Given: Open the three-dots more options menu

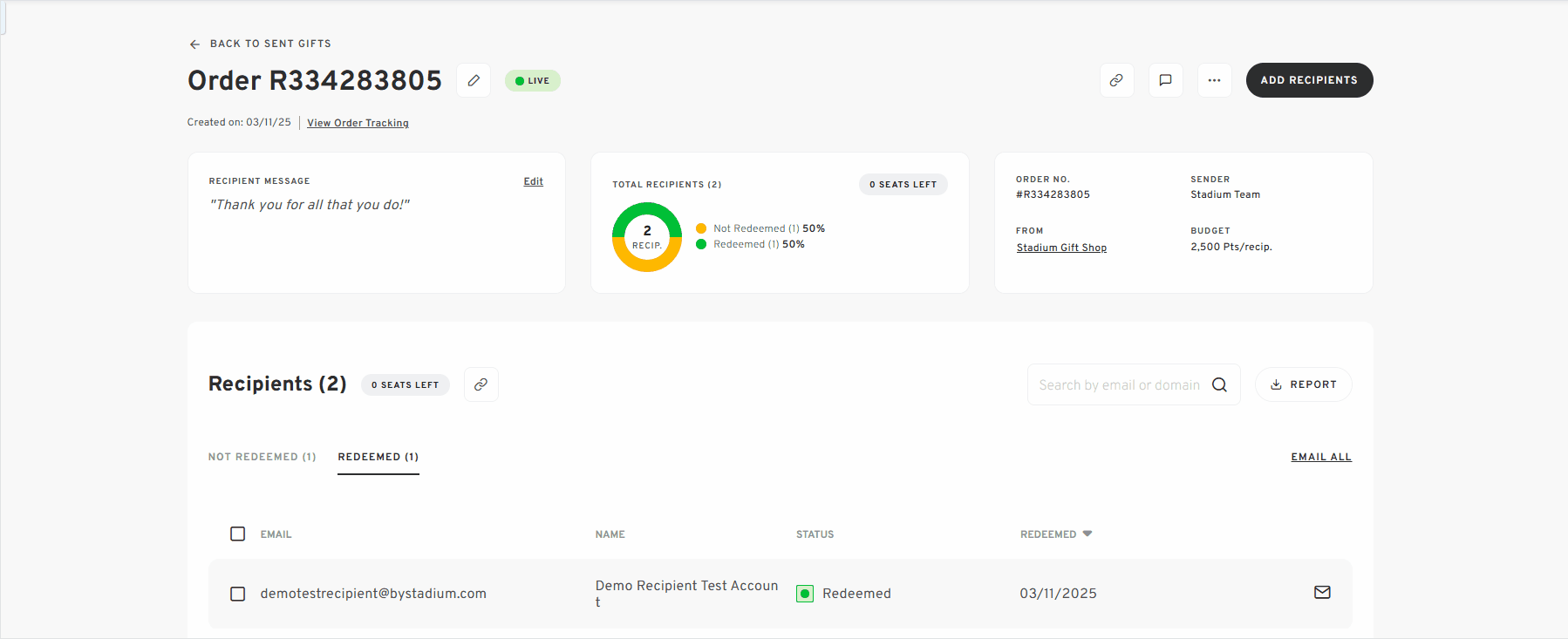Looking at the screenshot, I should point(1214,80).
